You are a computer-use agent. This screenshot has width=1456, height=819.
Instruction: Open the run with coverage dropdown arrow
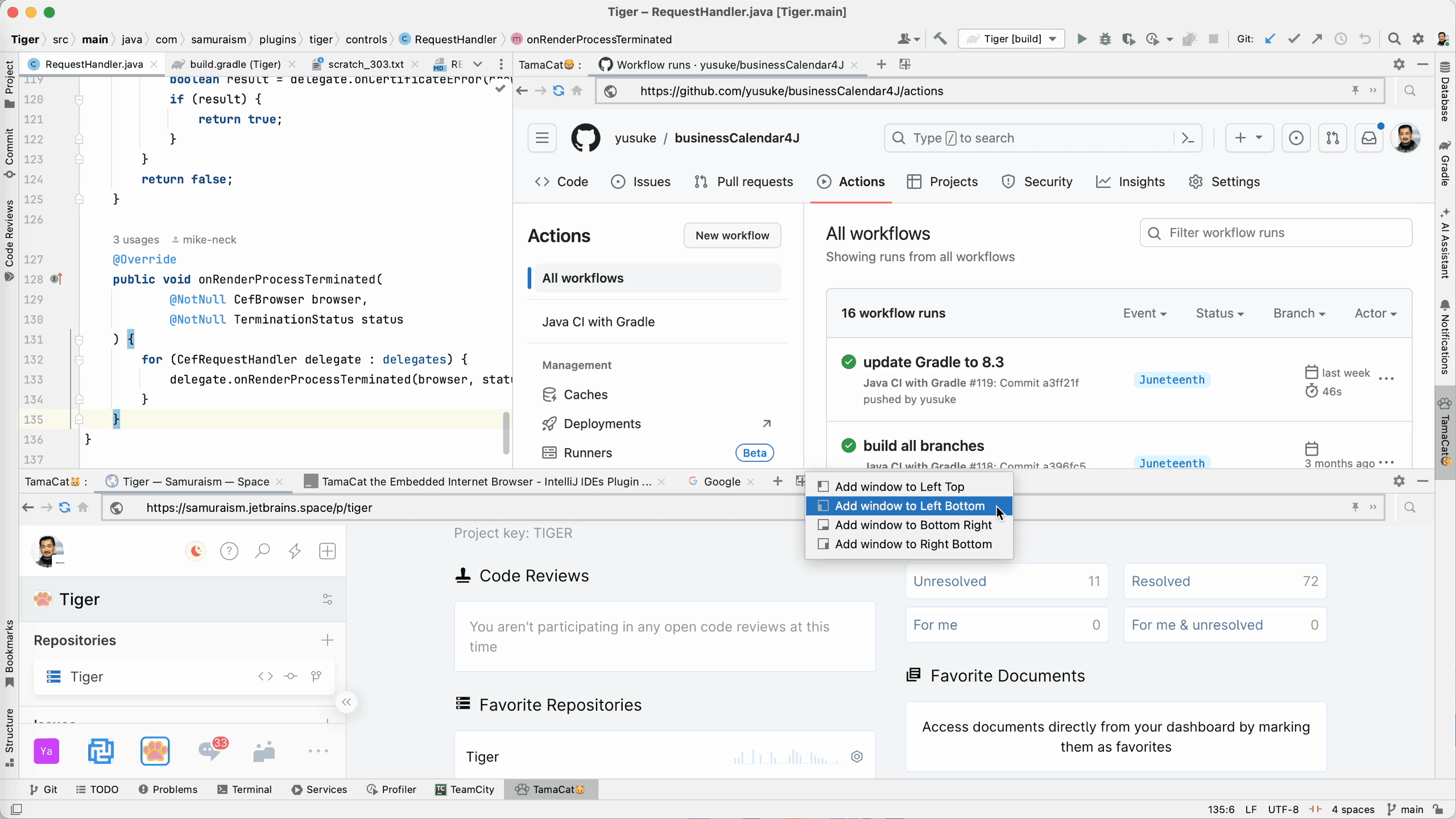pyautogui.click(x=1169, y=40)
